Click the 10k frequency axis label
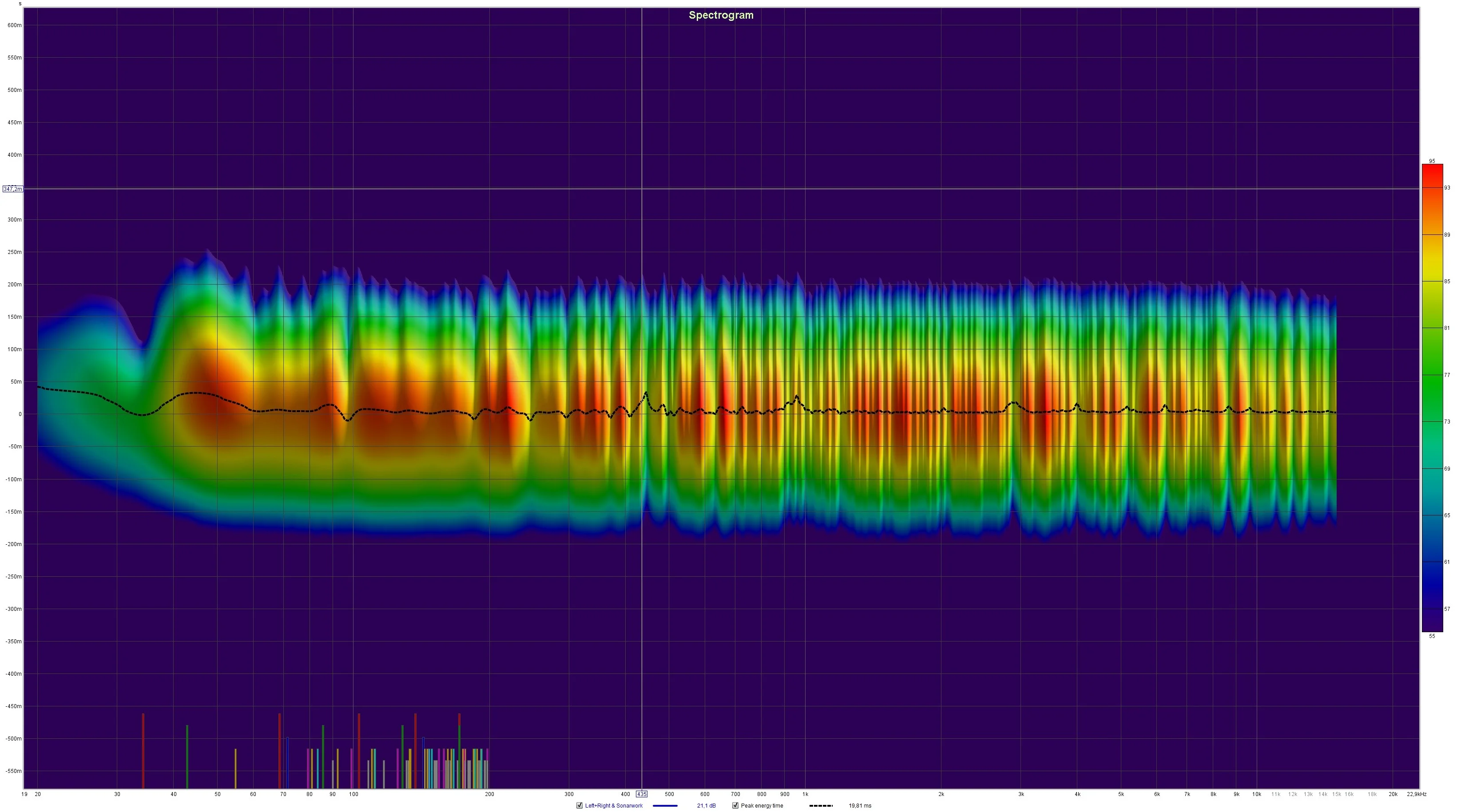 1256,794
